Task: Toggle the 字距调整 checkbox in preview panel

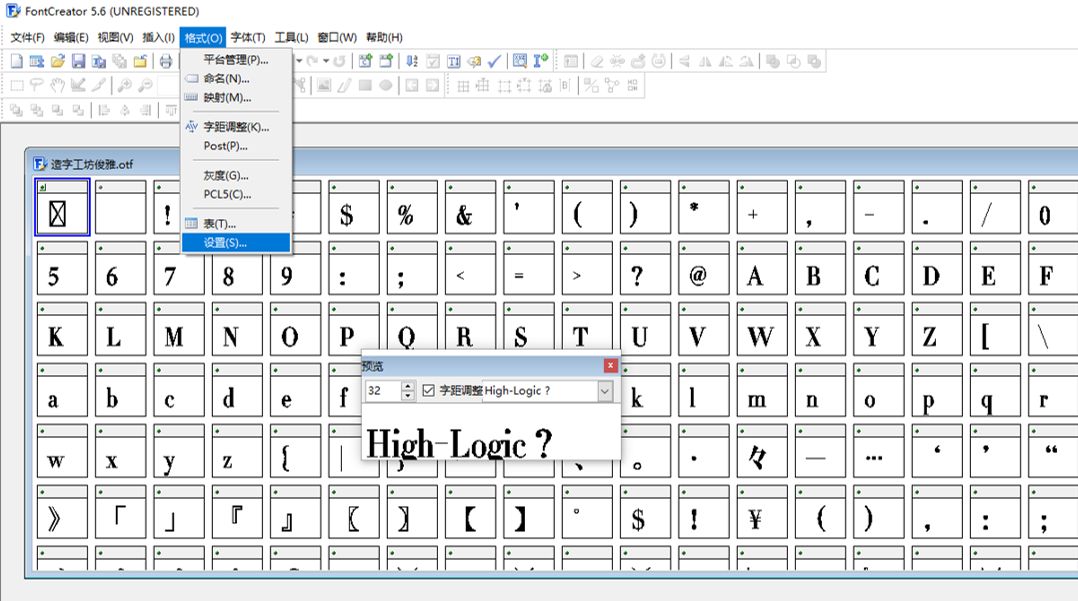Action: point(428,391)
